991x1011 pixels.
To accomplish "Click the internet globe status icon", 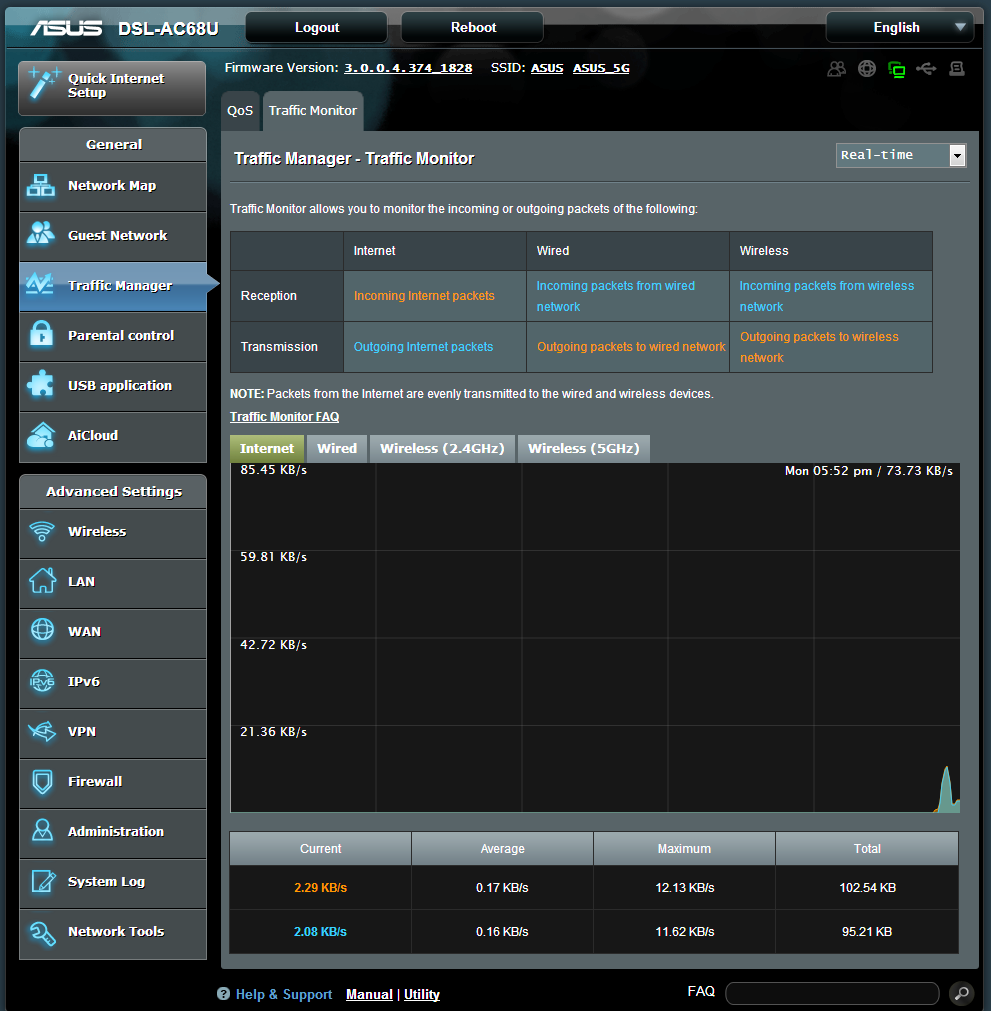I will click(867, 68).
